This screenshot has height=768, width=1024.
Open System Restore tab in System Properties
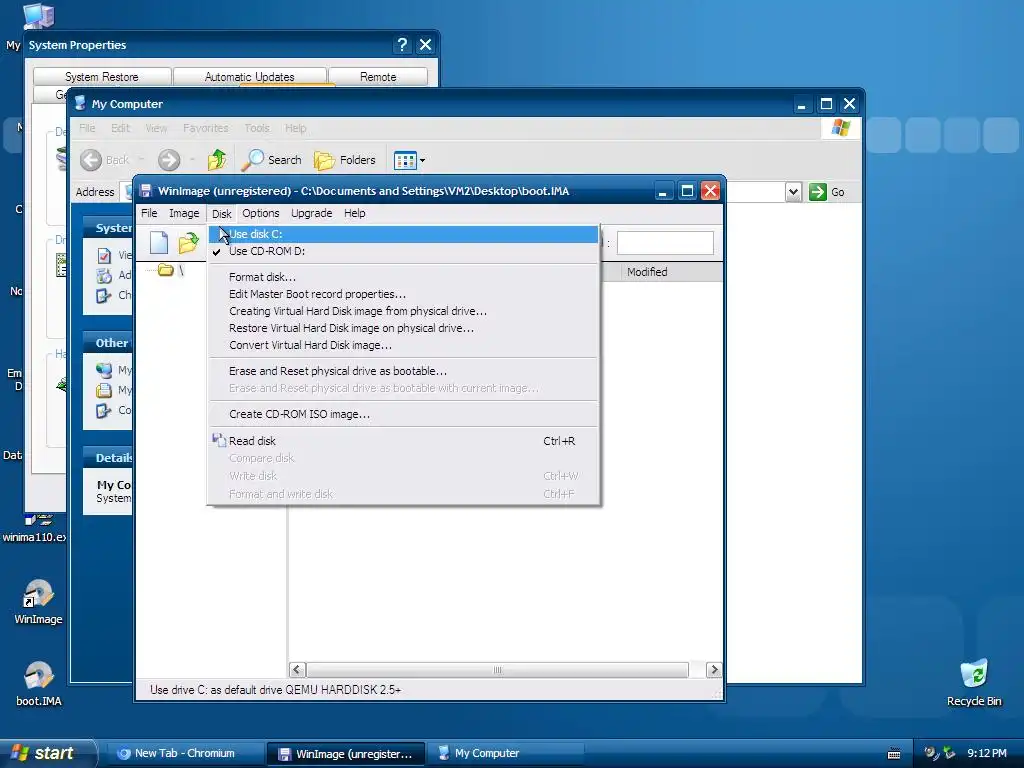tap(102, 76)
